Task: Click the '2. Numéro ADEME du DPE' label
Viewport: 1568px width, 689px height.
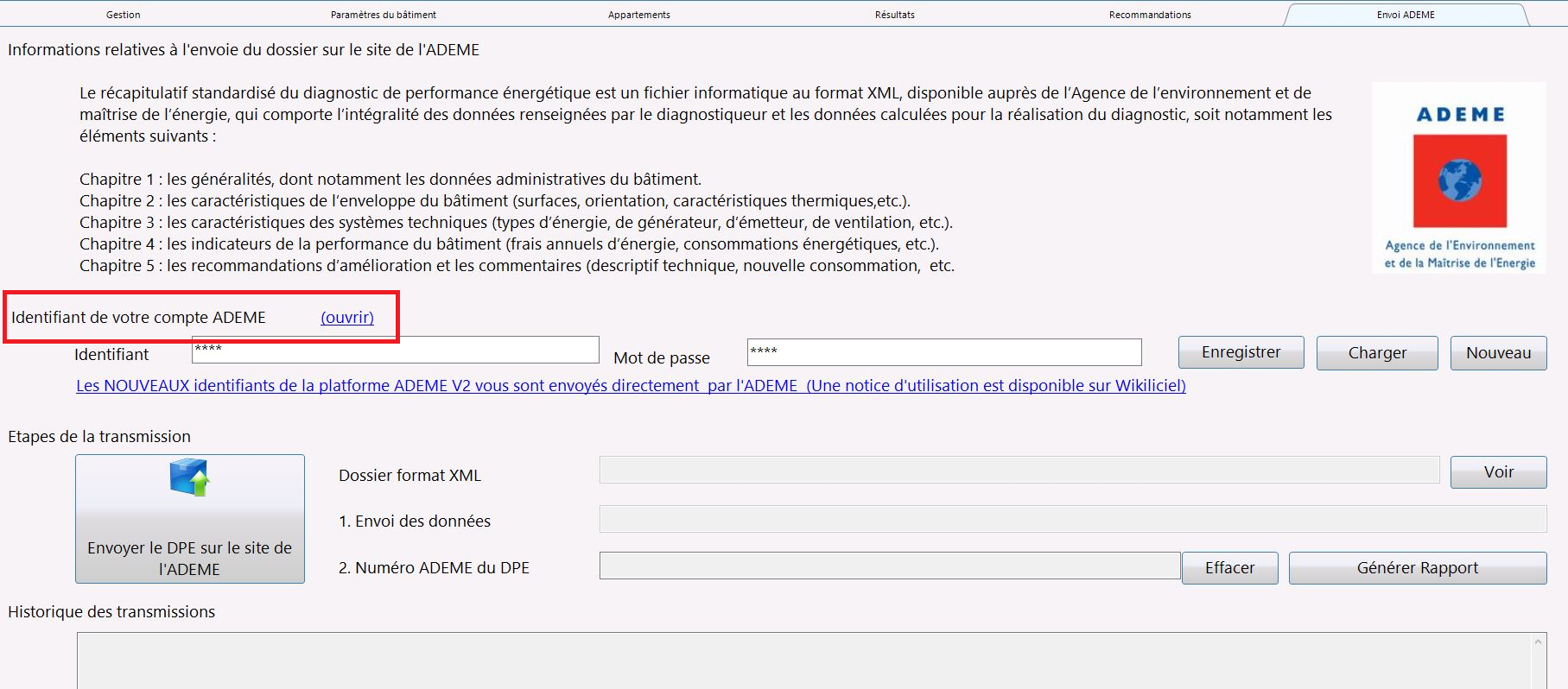Action: pyautogui.click(x=434, y=567)
